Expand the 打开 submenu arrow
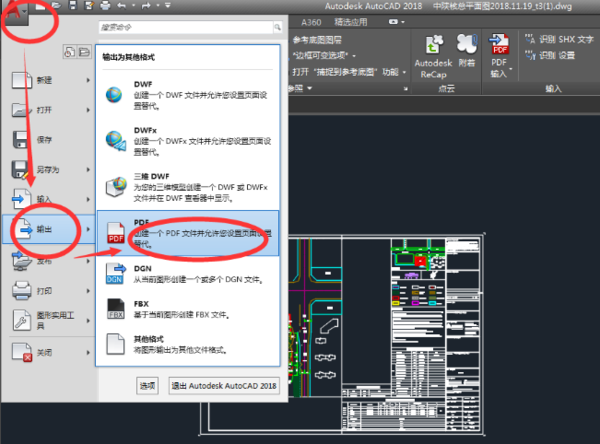Image resolution: width=600 pixels, height=444 pixels. [x=88, y=110]
